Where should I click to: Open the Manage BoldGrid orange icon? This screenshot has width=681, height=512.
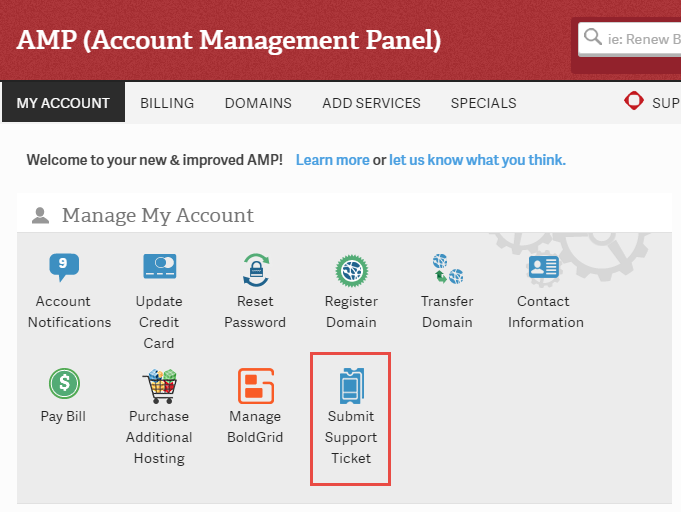coord(256,386)
